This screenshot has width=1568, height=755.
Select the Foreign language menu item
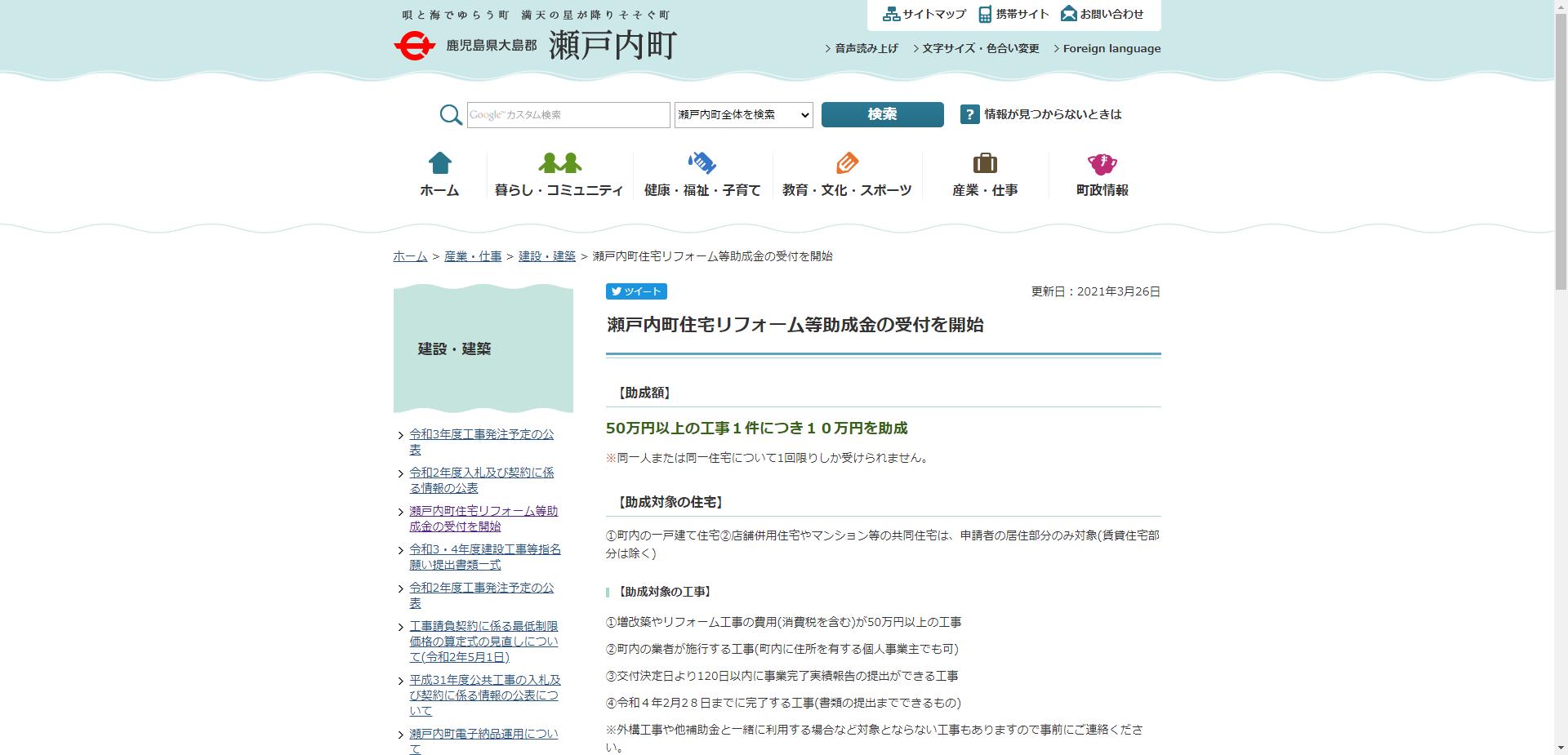click(x=1111, y=48)
